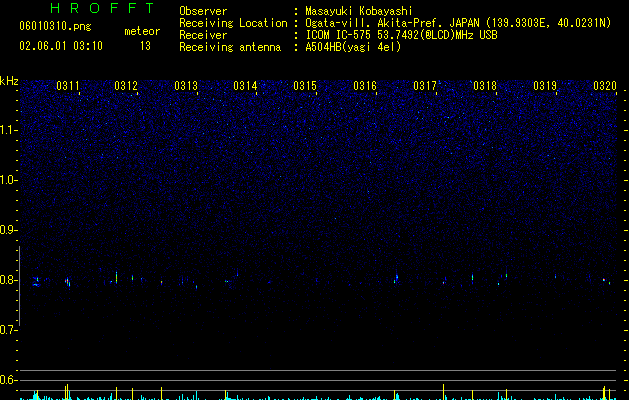Viewport: 629px width, 400px height.
Task: Click the observer name Masayuki Kobayashi
Action: [359, 11]
